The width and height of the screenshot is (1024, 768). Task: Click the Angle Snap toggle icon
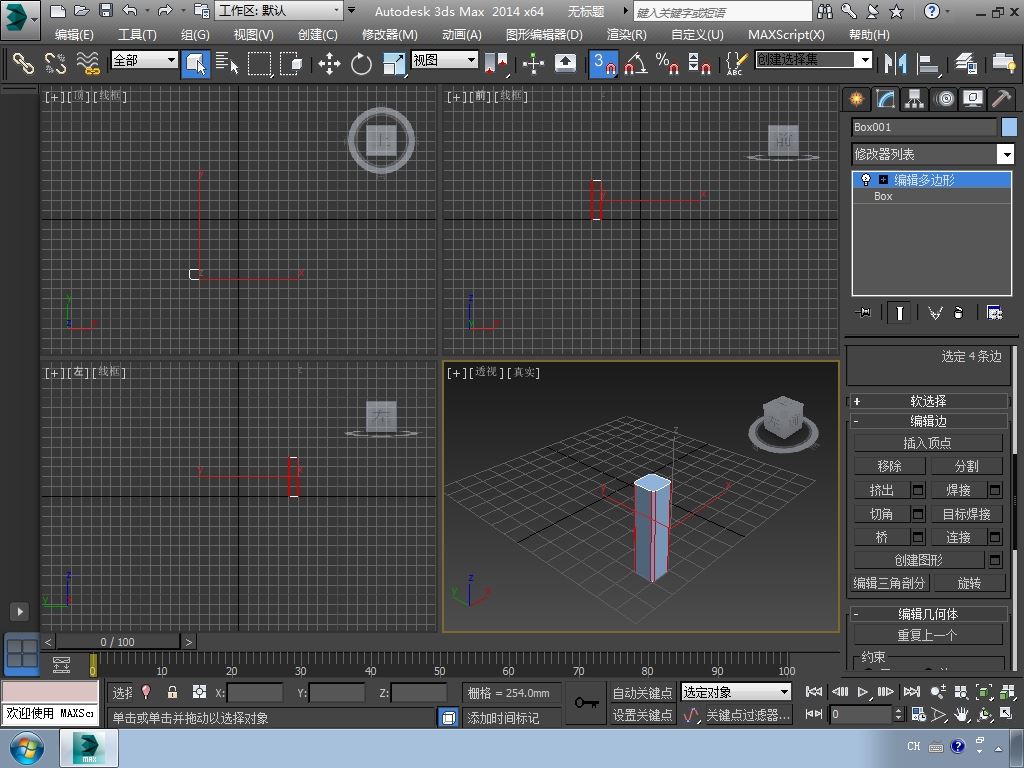tap(635, 64)
